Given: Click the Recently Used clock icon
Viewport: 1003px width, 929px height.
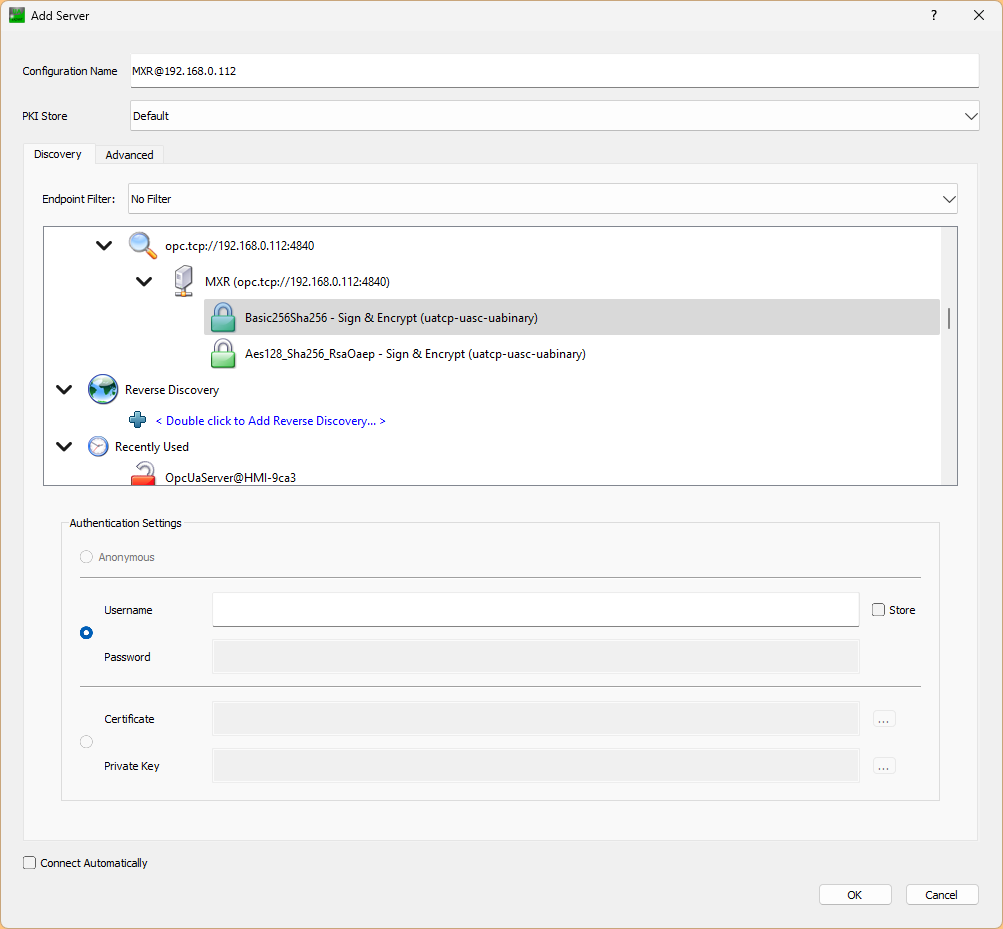Looking at the screenshot, I should coord(98,447).
